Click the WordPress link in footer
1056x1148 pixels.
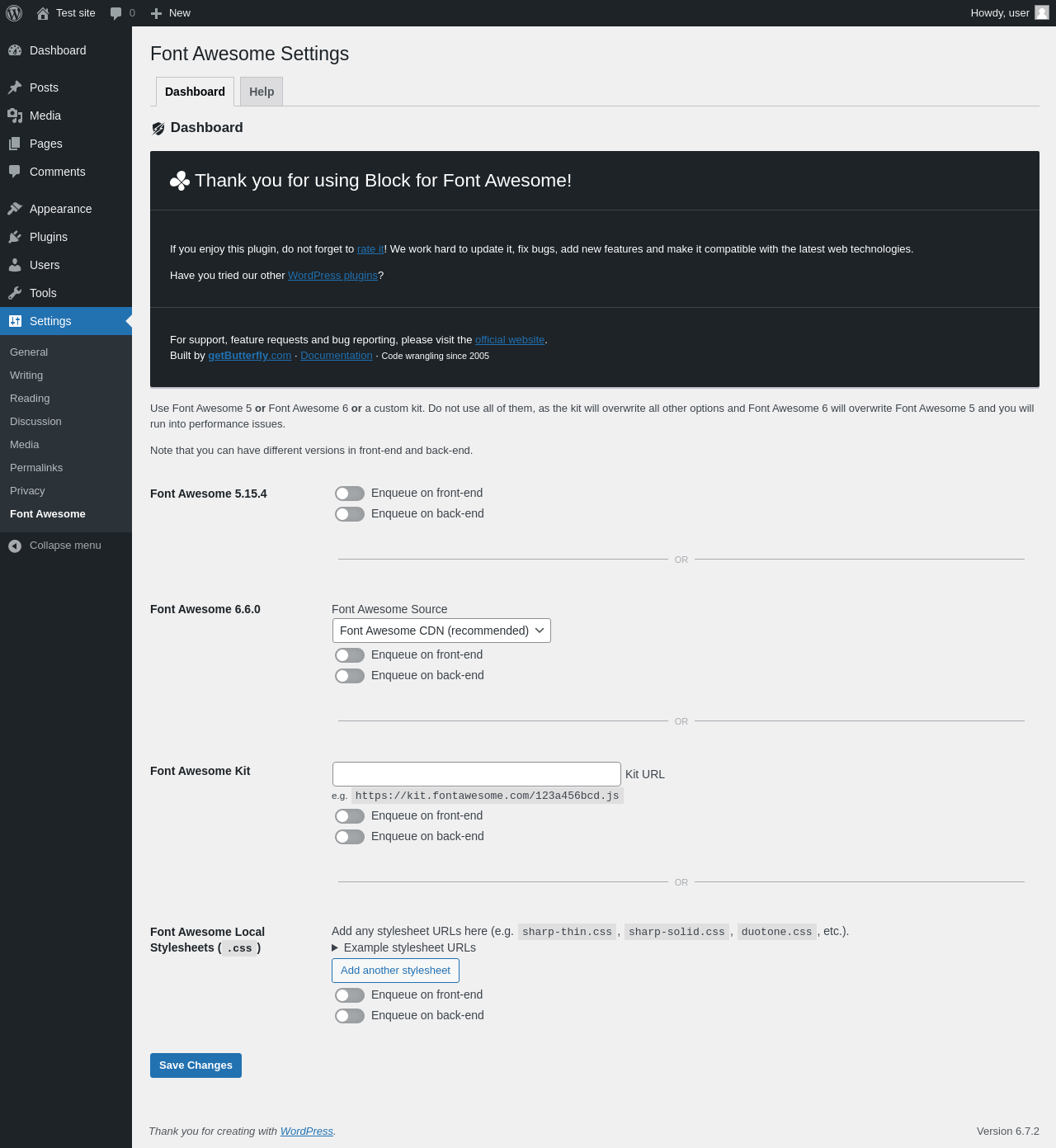[307, 1131]
